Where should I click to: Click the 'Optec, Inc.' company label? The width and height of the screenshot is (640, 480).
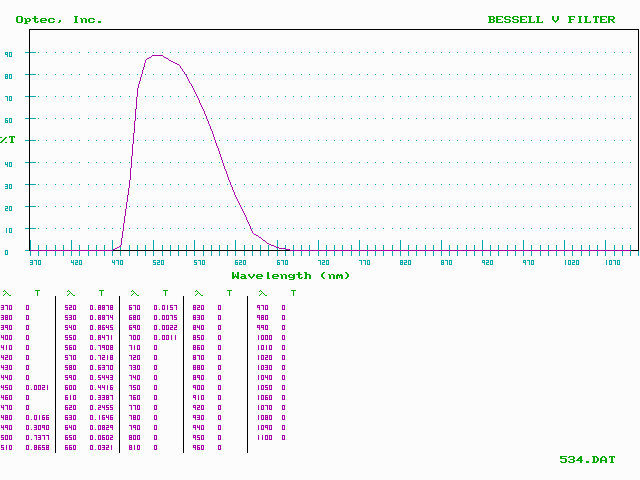click(59, 19)
